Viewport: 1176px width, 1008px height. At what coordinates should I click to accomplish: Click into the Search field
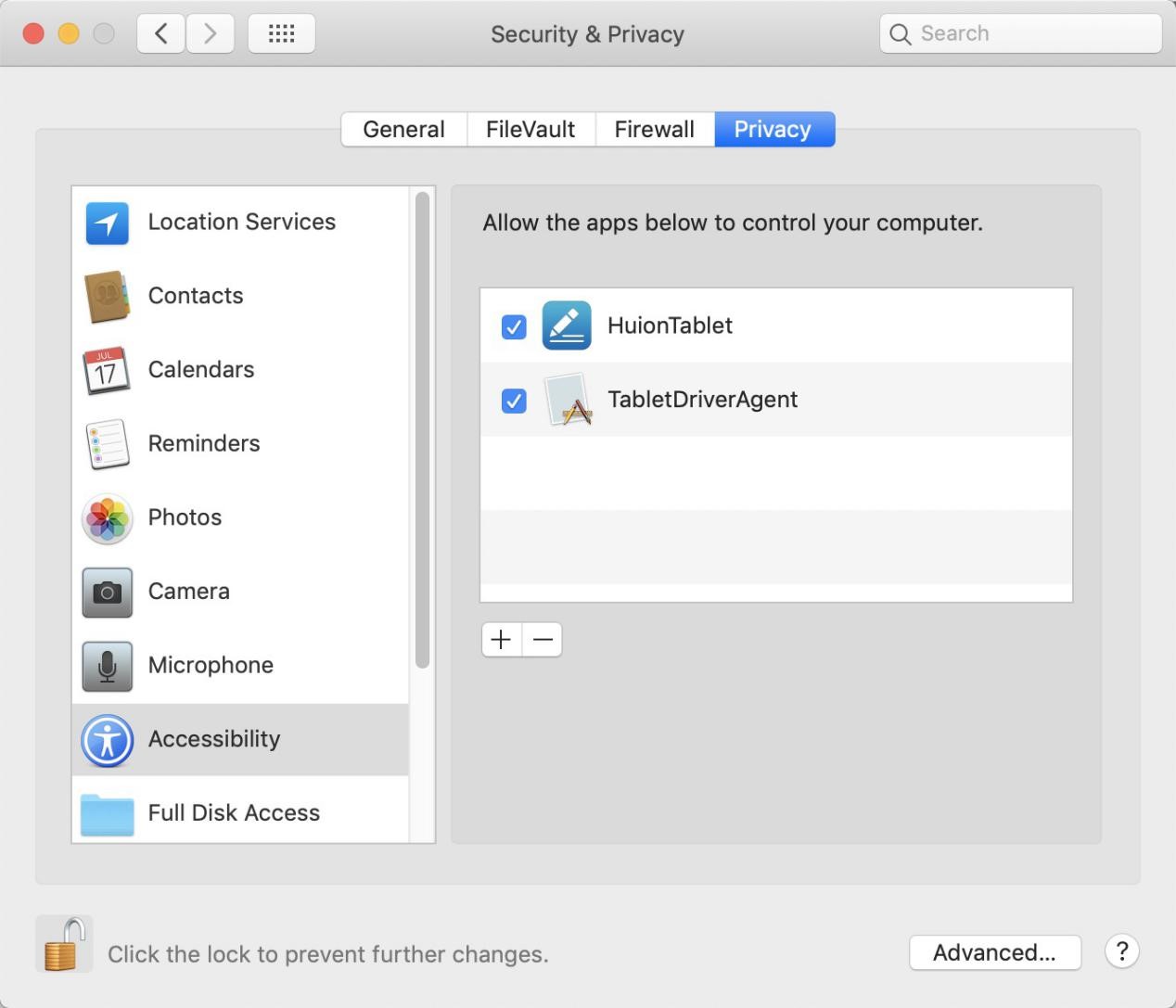click(1020, 34)
